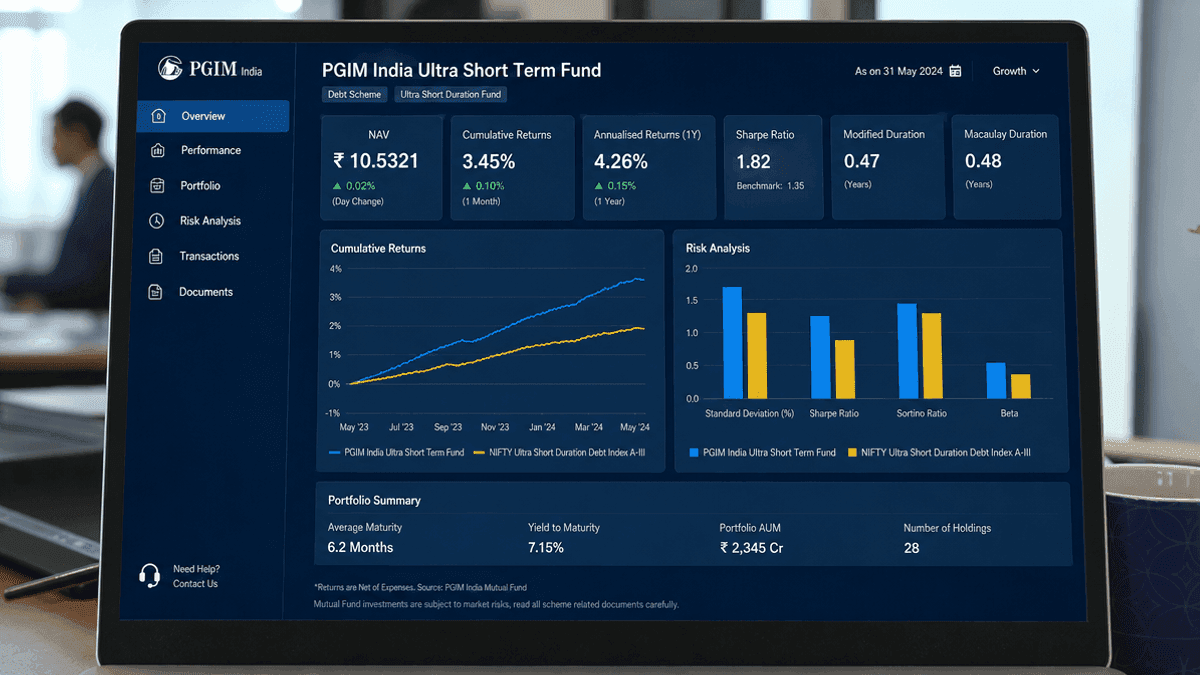
Task: Click the blue Sharpe Ratio bar
Action: pos(820,358)
